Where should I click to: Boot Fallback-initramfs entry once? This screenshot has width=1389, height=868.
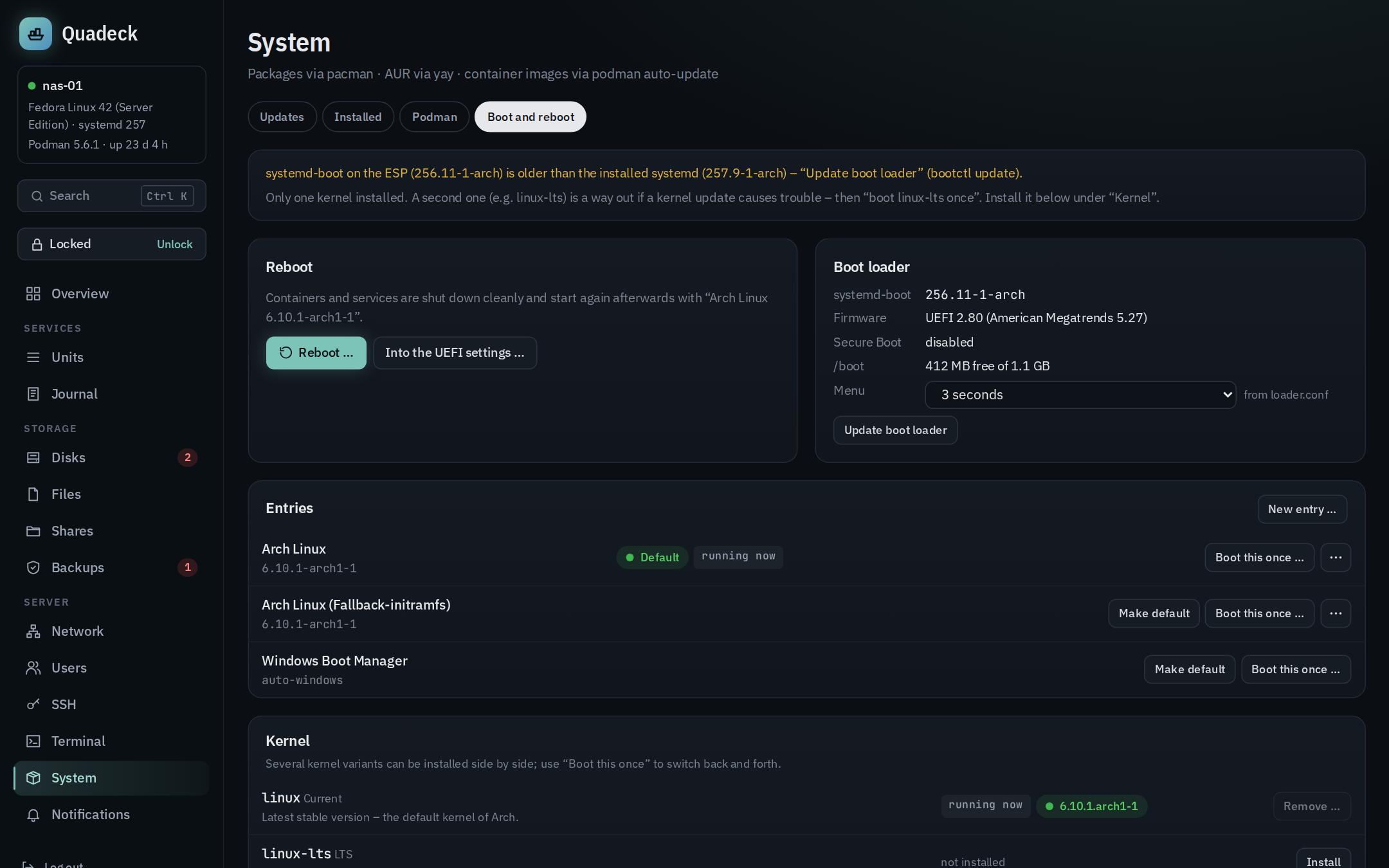click(1260, 613)
